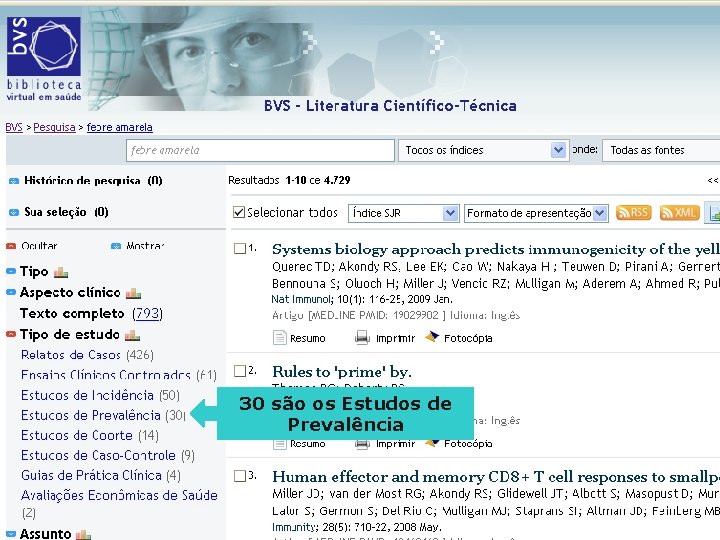Filter by Ensaios Clínicos Controlados
Image resolution: width=720 pixels, height=540 pixels.
click(x=106, y=375)
